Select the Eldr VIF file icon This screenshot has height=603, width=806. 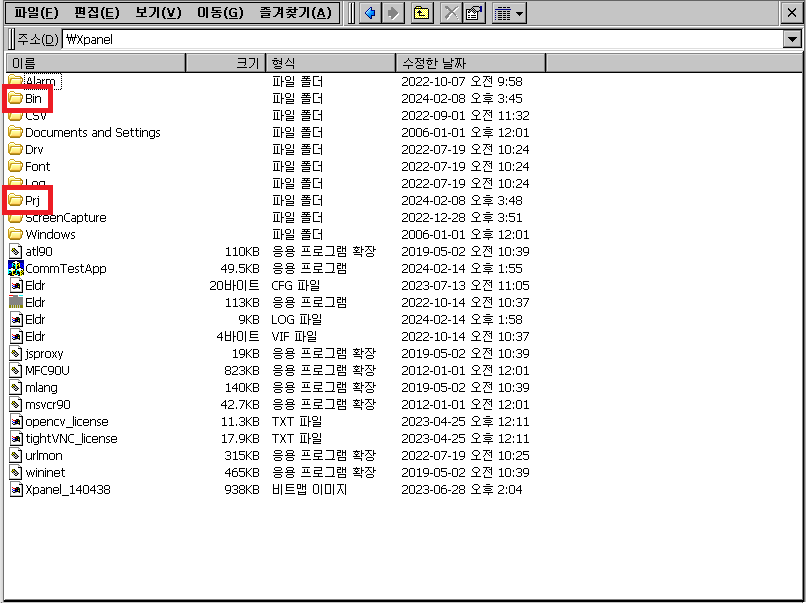point(16,336)
